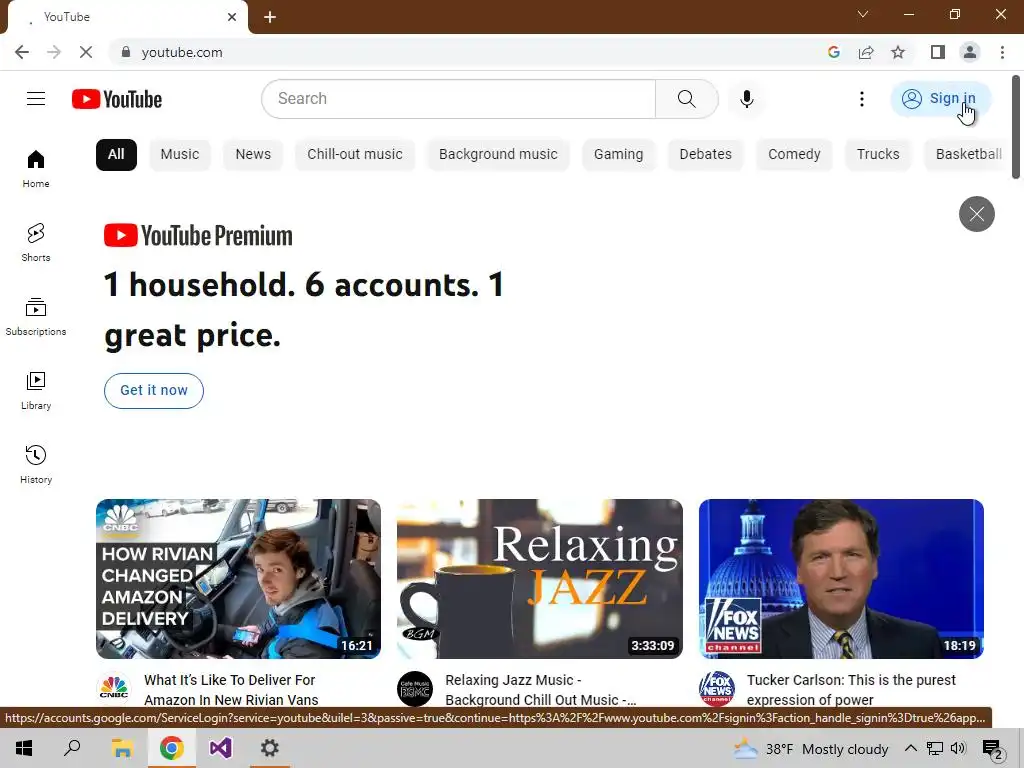Select the News filter chip
Screen dimensions: 1024x768
(253, 155)
